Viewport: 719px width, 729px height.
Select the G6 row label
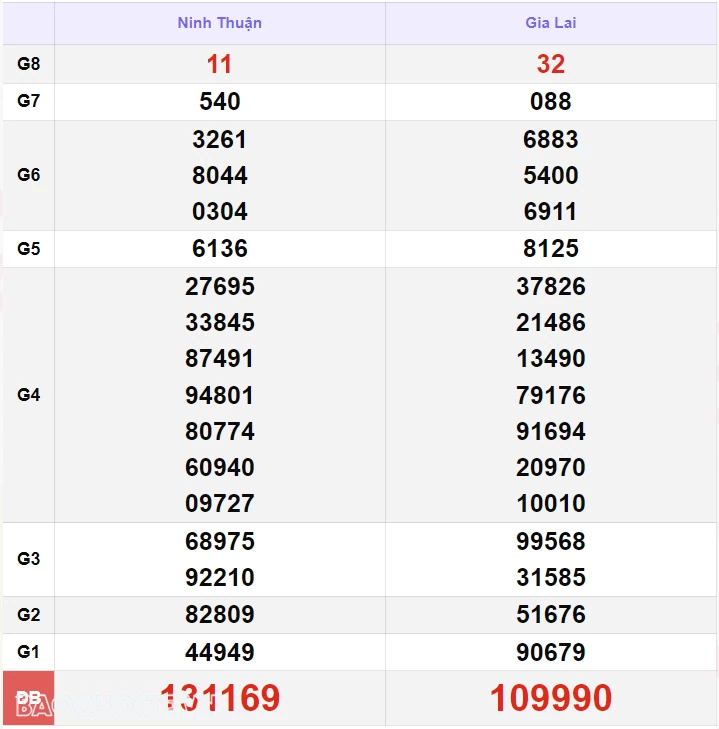(29, 175)
